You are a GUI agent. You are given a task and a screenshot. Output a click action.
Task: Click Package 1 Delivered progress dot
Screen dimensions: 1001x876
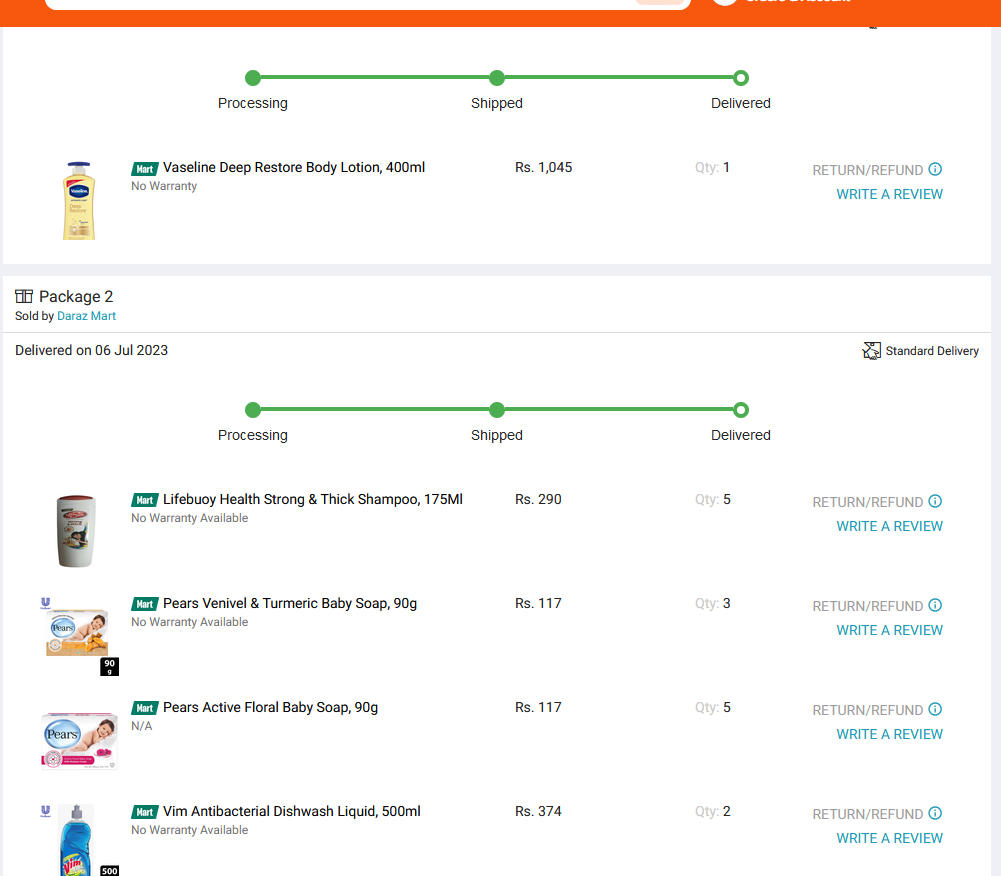[x=741, y=78]
